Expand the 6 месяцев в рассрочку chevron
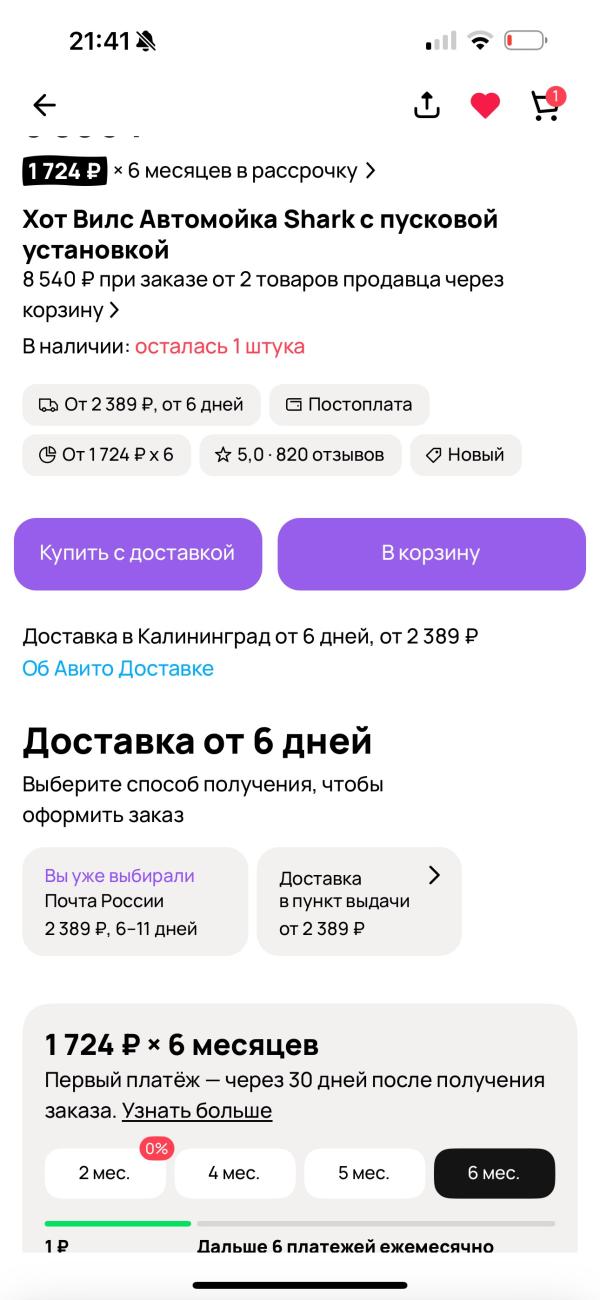The width and height of the screenshot is (600, 1300). pyautogui.click(x=370, y=171)
